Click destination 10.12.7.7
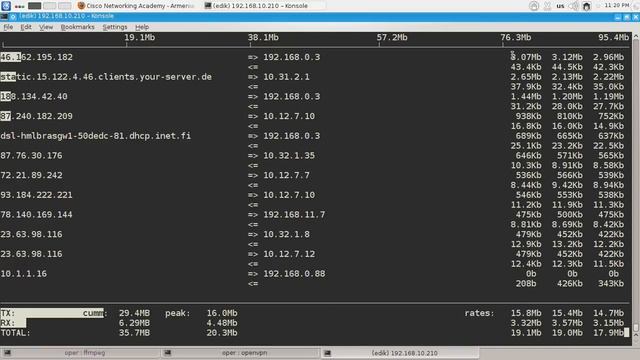The image size is (640, 360). (x=286, y=176)
